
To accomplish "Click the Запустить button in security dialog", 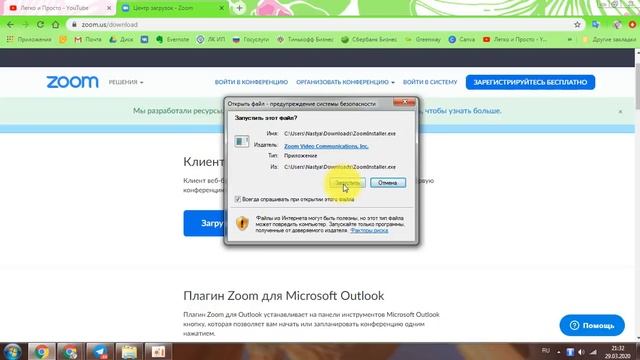I will [347, 182].
